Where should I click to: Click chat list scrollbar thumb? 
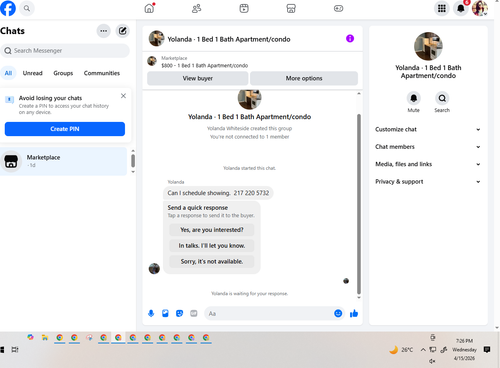tap(133, 160)
